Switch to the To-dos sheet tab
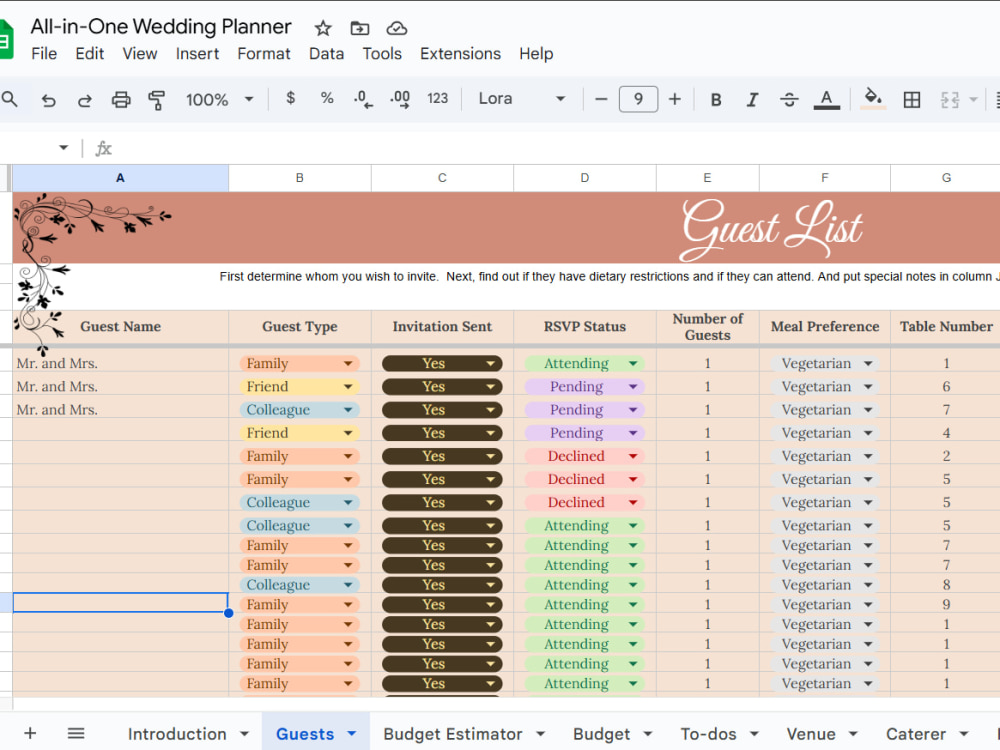 click(708, 734)
